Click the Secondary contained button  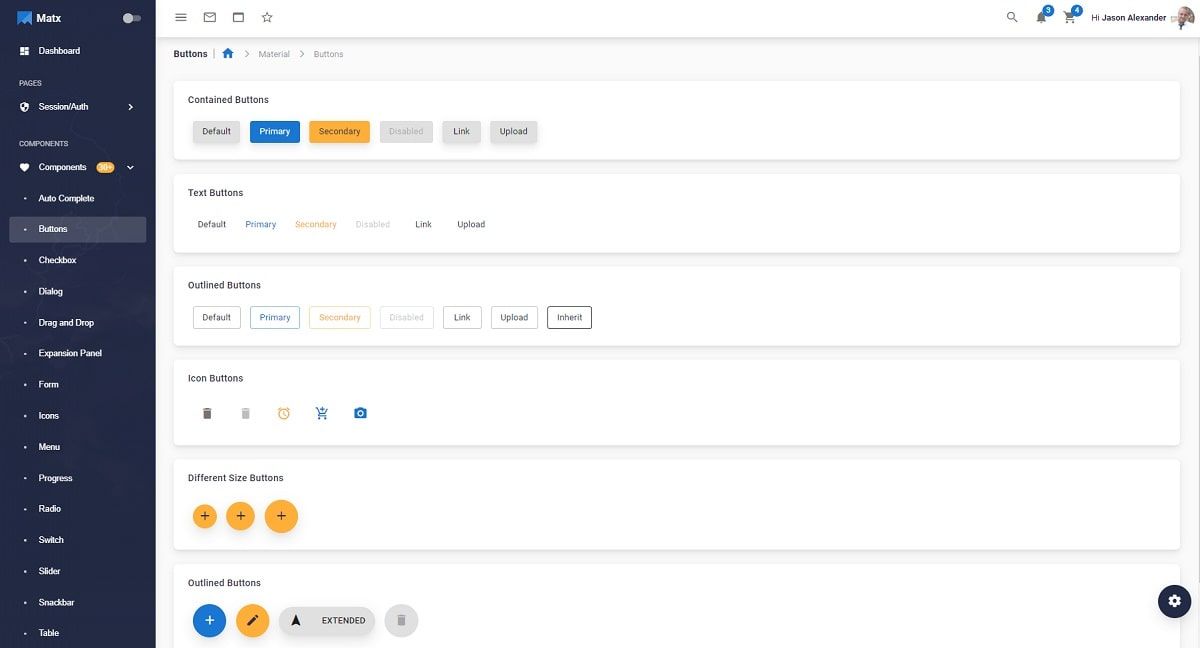[338, 131]
